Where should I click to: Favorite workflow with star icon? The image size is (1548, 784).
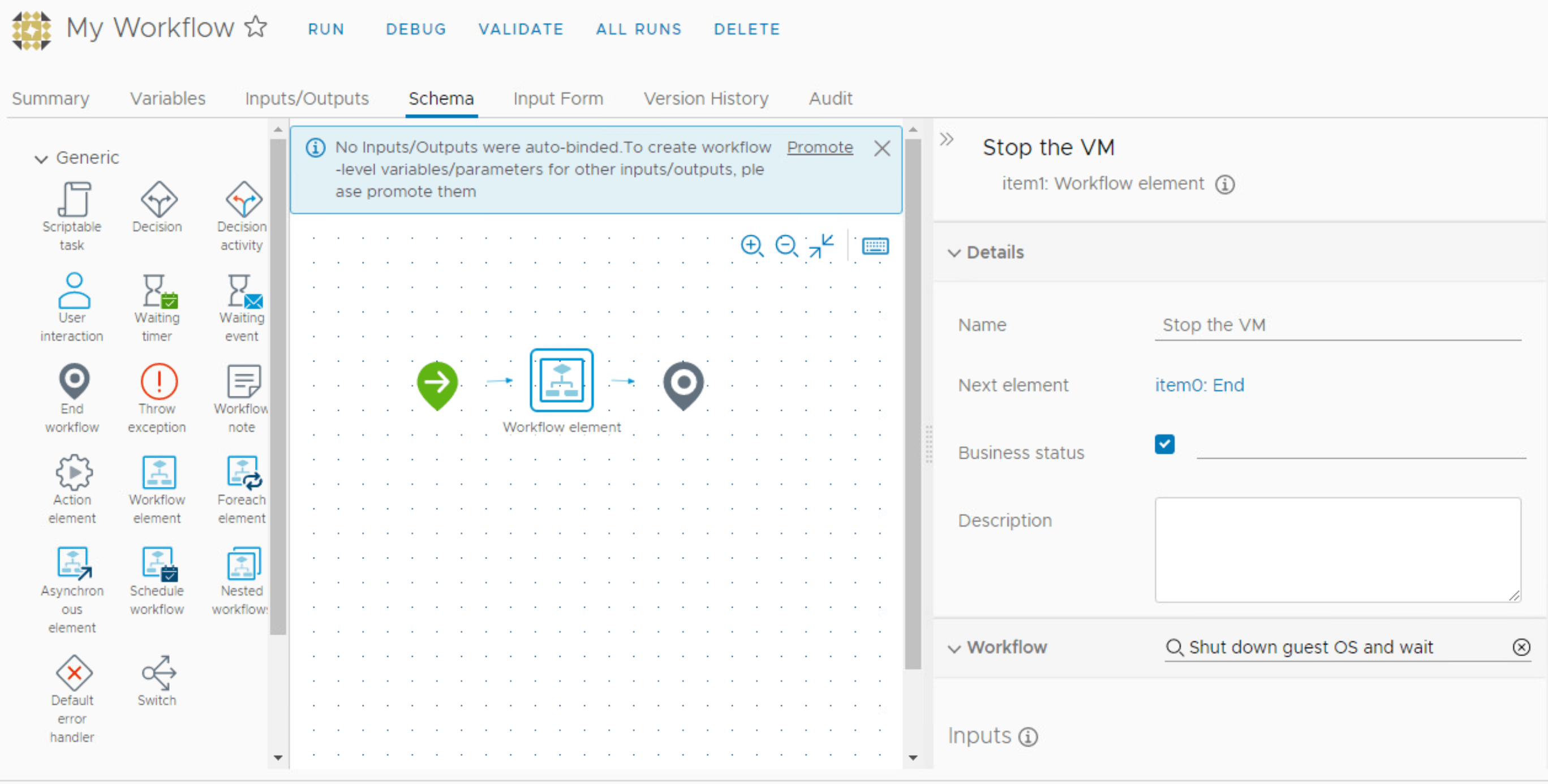coord(256,27)
